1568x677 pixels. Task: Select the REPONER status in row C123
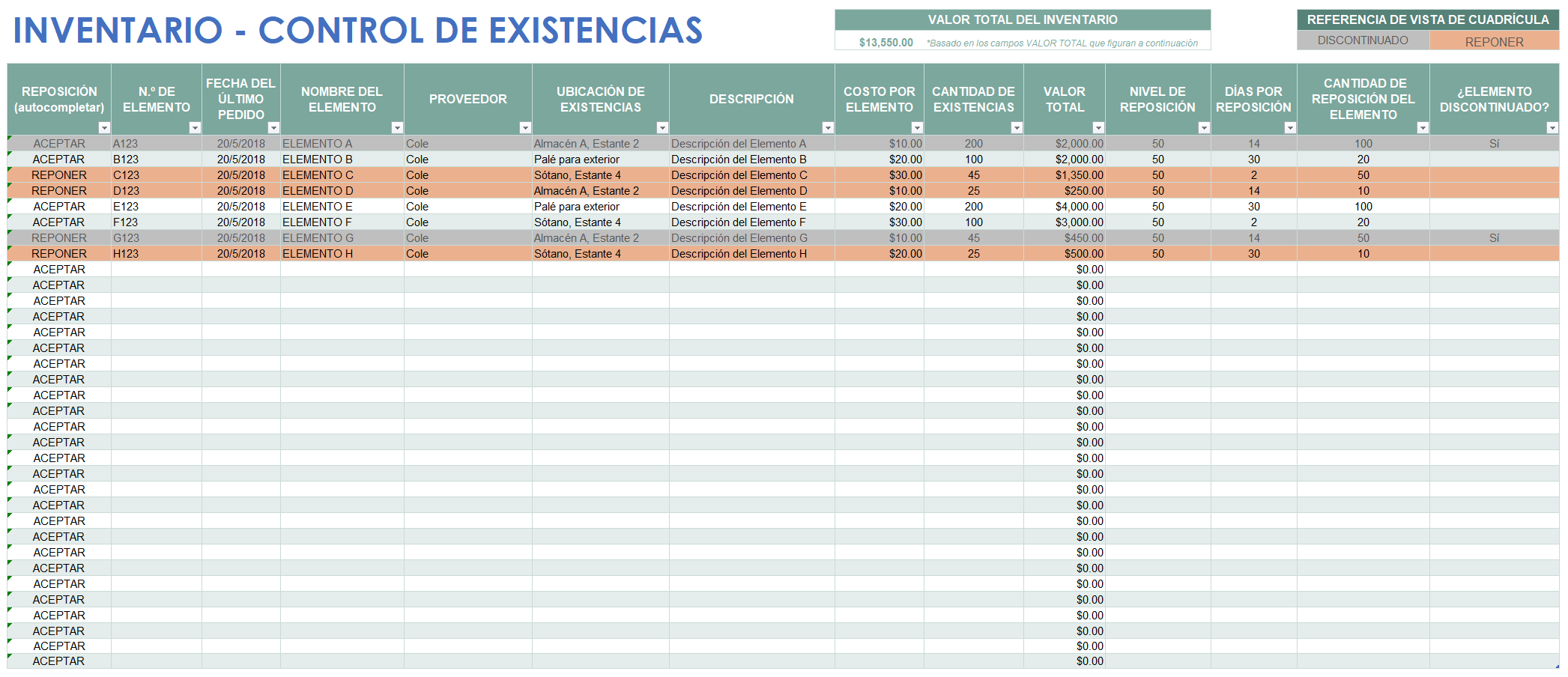[x=59, y=175]
